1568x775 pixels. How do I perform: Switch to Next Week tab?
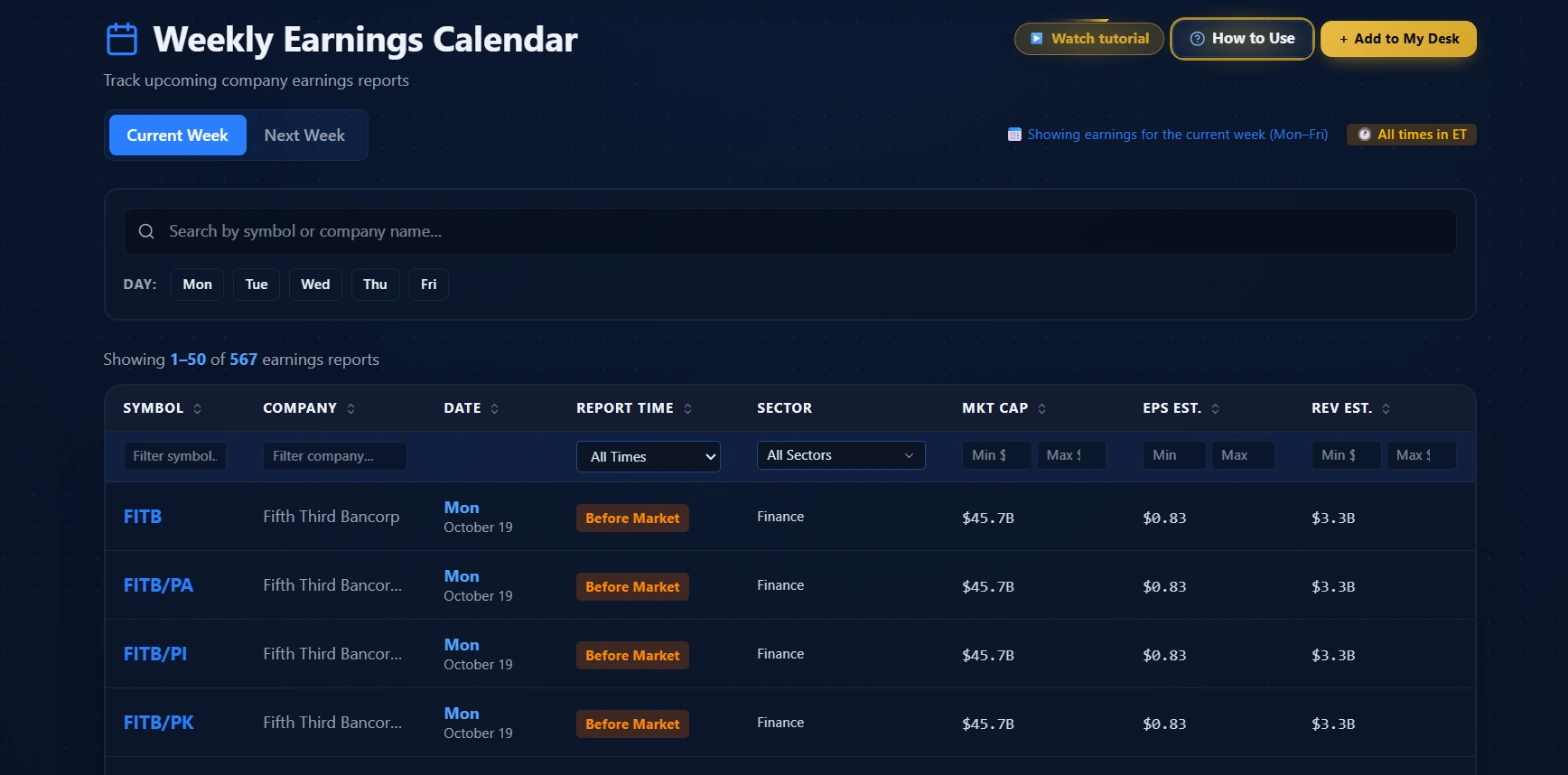pyautogui.click(x=304, y=135)
